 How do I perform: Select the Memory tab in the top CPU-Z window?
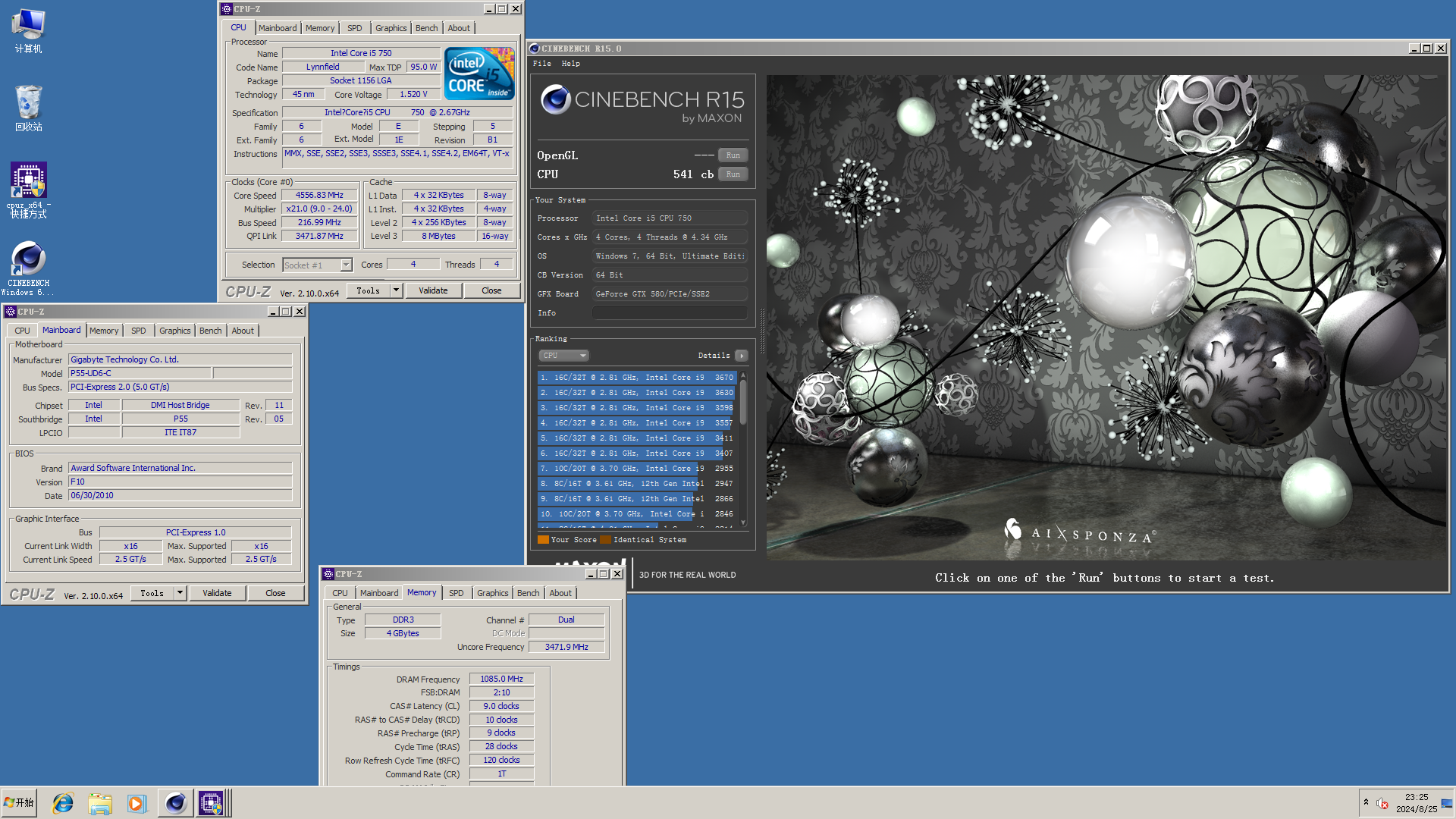(320, 28)
